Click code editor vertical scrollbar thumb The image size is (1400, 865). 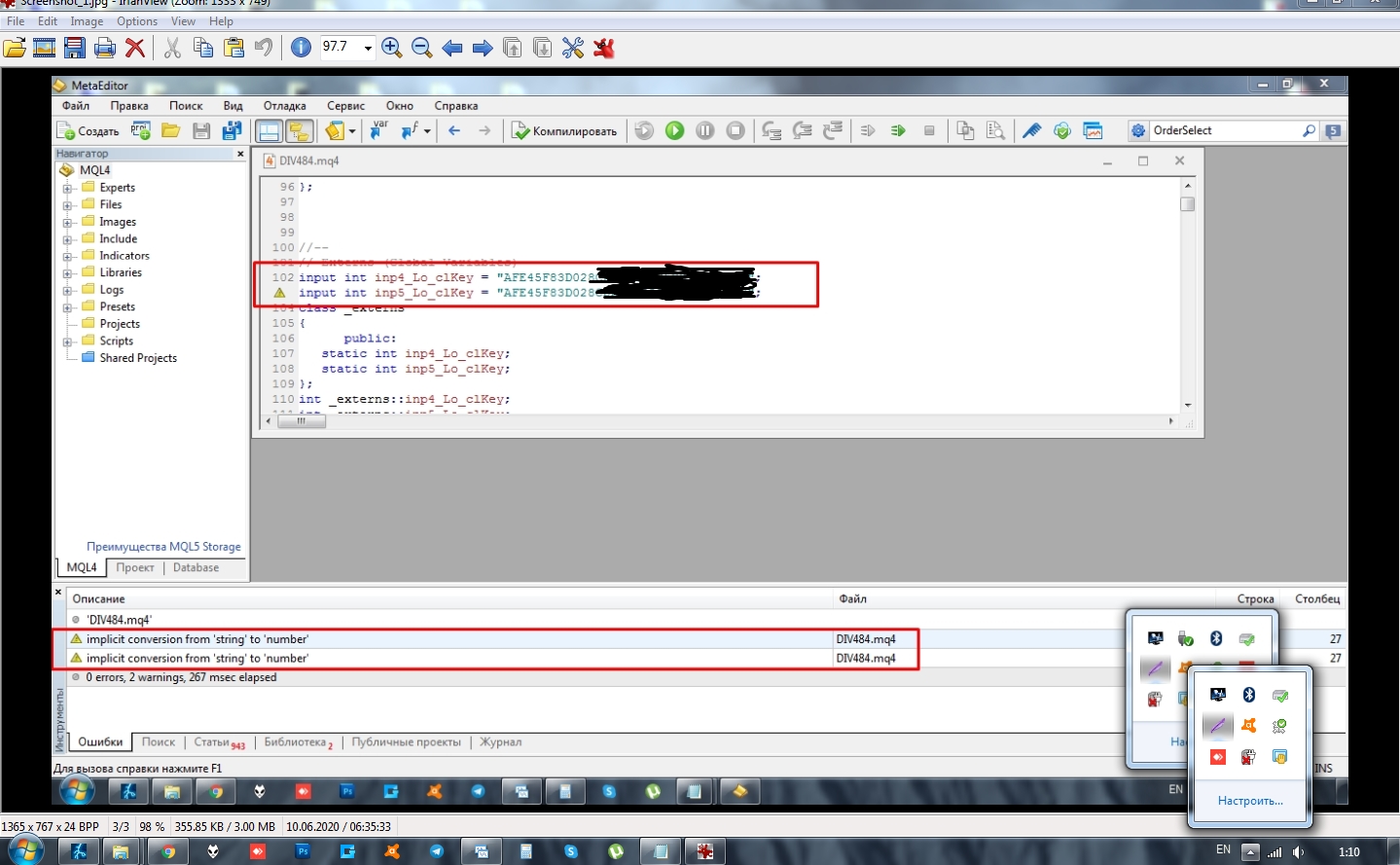[1187, 204]
